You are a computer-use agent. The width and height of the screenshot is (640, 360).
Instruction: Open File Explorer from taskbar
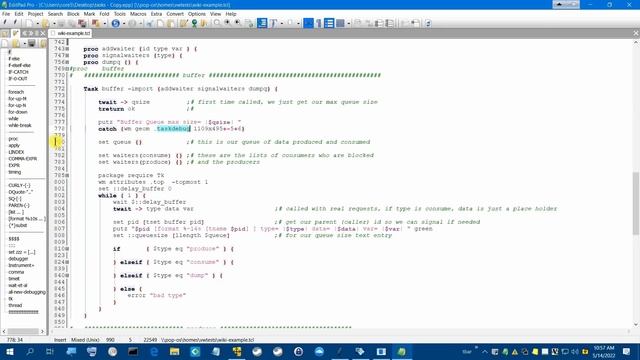click(175, 351)
